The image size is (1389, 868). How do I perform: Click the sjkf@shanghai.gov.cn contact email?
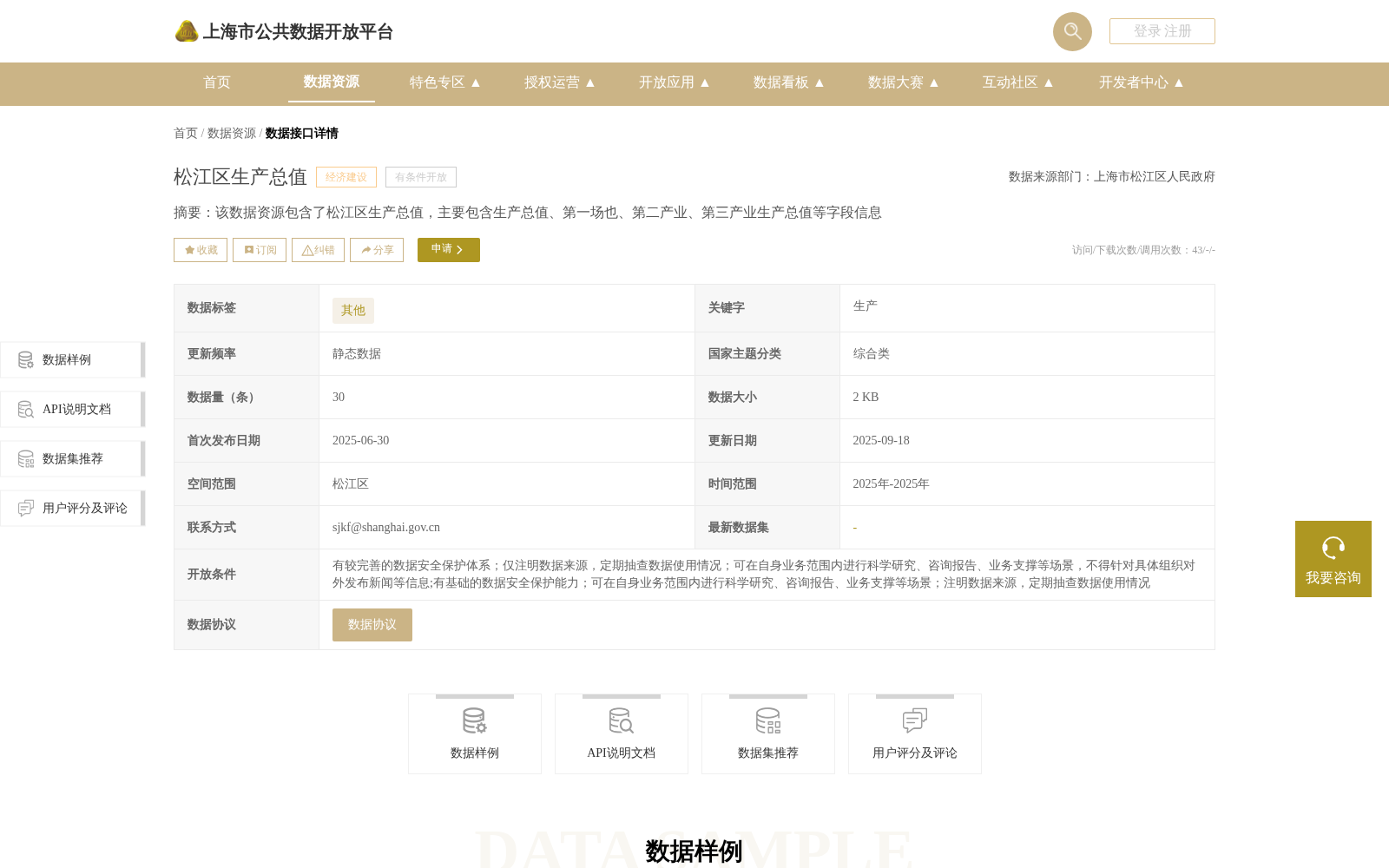tap(386, 528)
